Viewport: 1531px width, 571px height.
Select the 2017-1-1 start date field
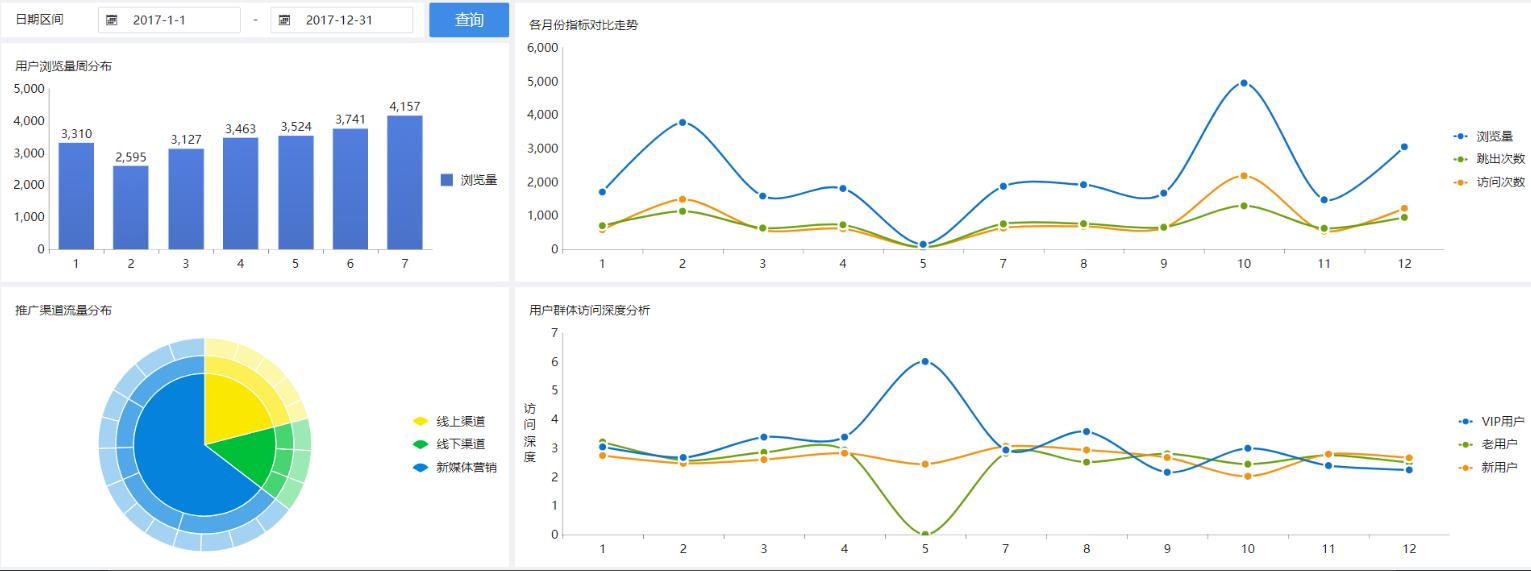[x=169, y=20]
